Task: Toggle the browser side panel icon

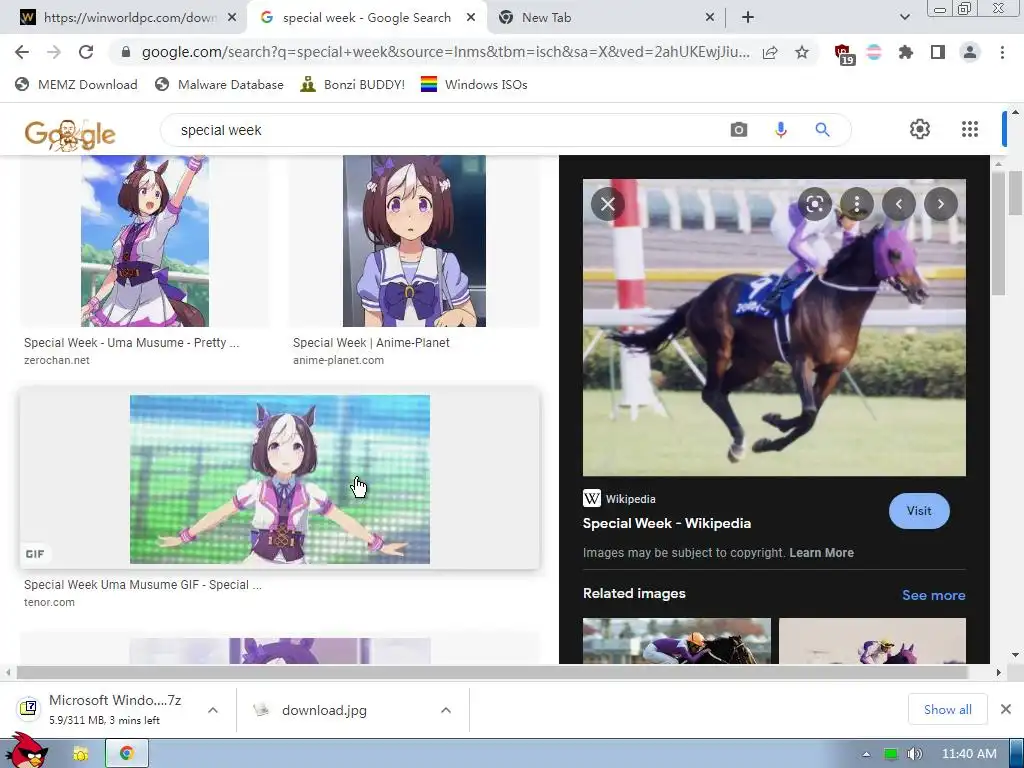Action: (938, 52)
